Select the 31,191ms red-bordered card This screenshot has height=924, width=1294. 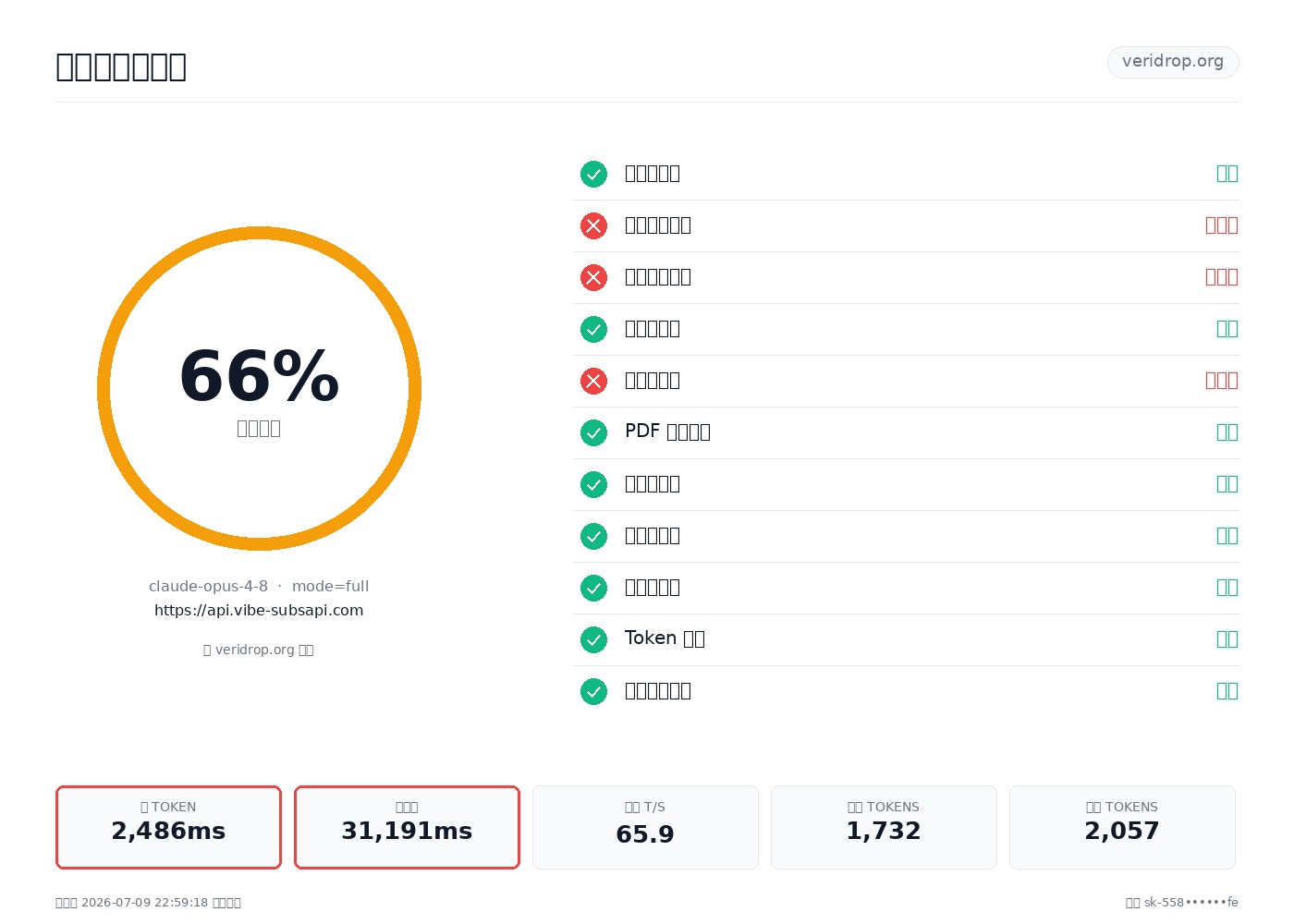tap(407, 827)
